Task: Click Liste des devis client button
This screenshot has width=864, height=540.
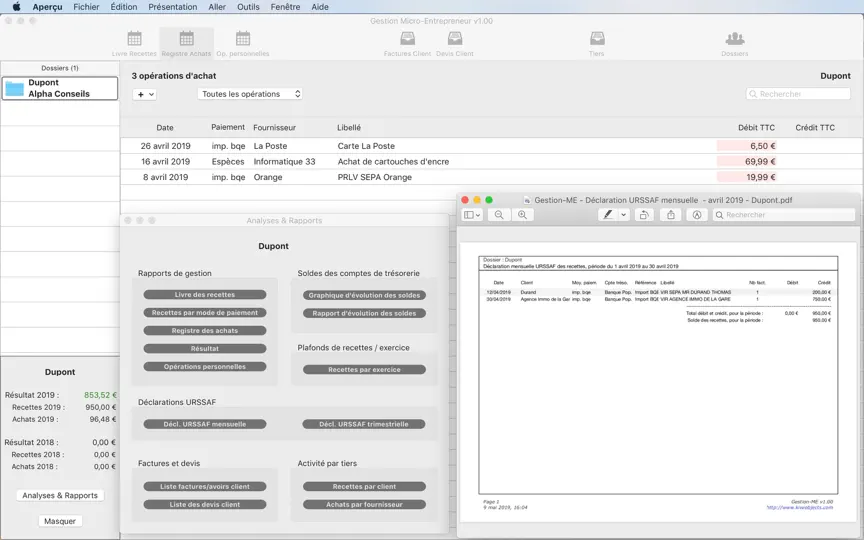Action: click(205, 504)
